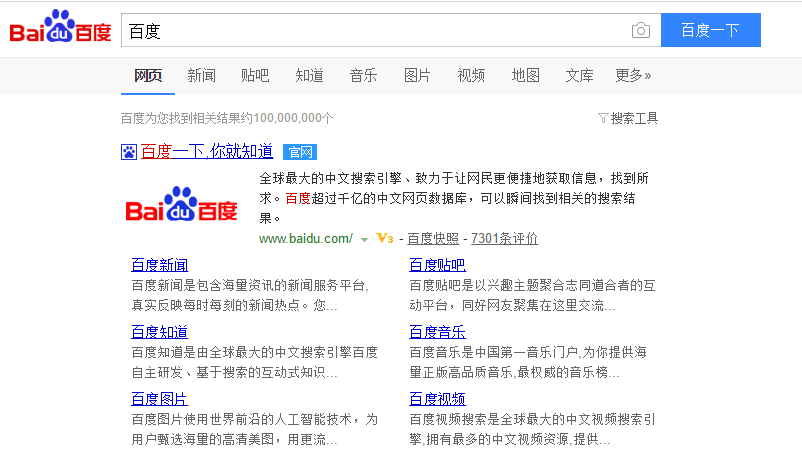This screenshot has width=802, height=456.
Task: Click 百度新闻是包含海量资讯 description text
Action: coord(250,295)
